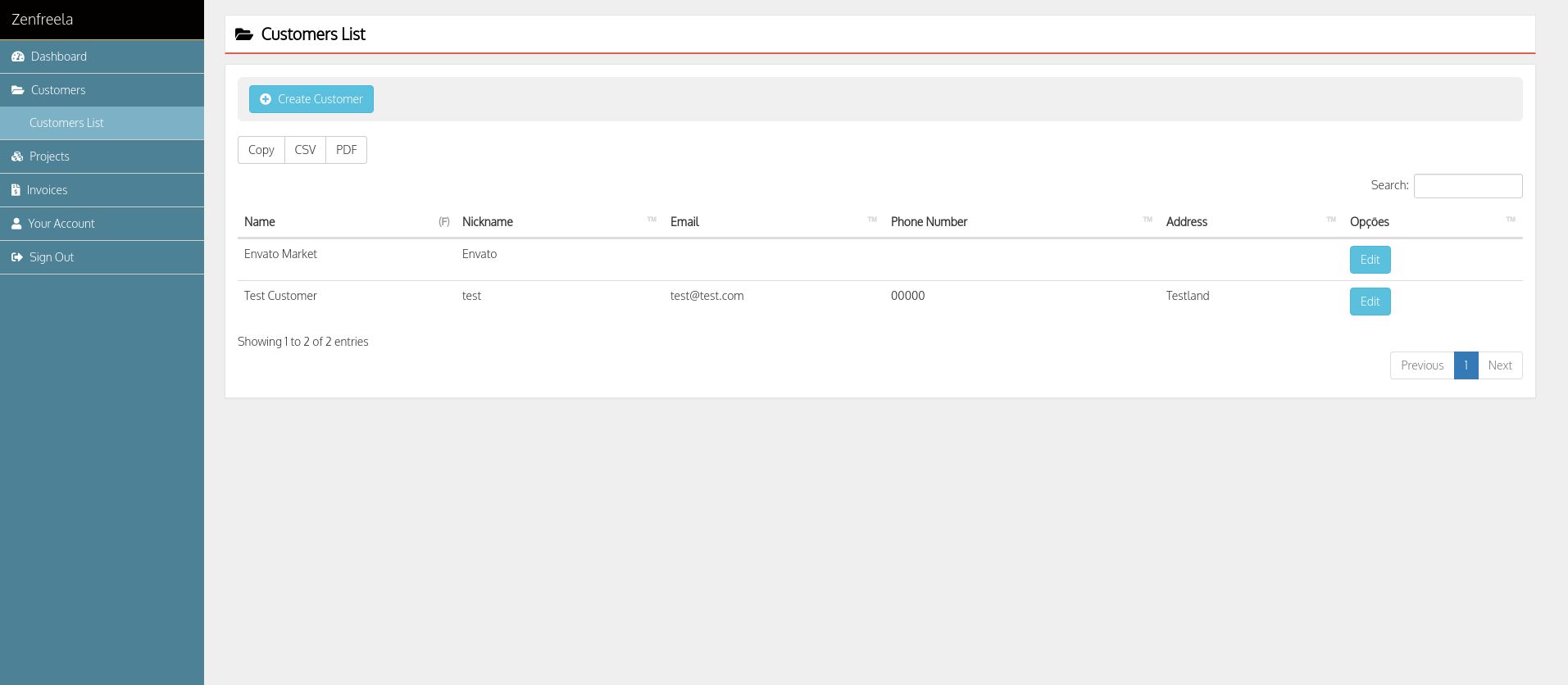The height and width of the screenshot is (685, 1568).
Task: Focus the Search input field
Action: (1467, 186)
